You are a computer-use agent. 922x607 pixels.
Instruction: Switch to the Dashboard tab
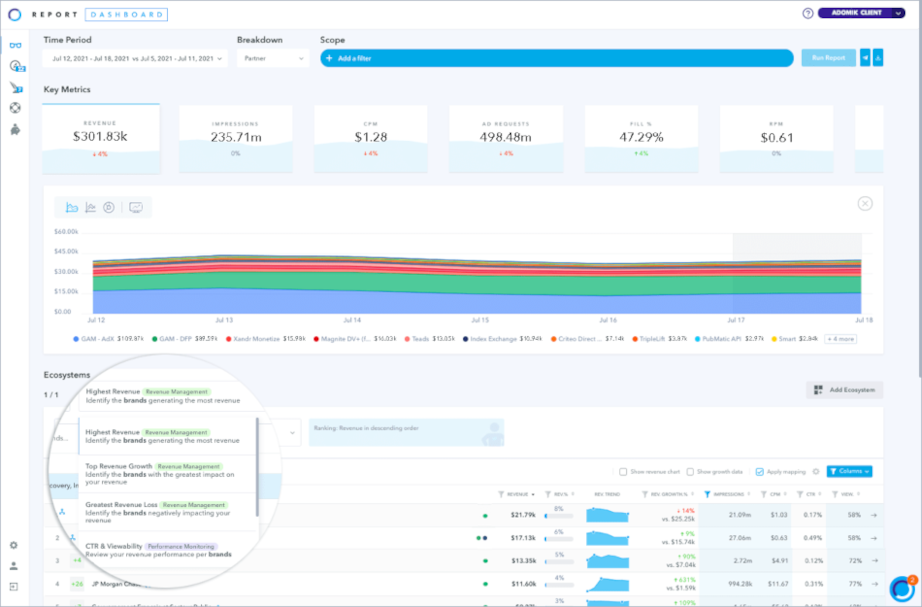pos(126,15)
